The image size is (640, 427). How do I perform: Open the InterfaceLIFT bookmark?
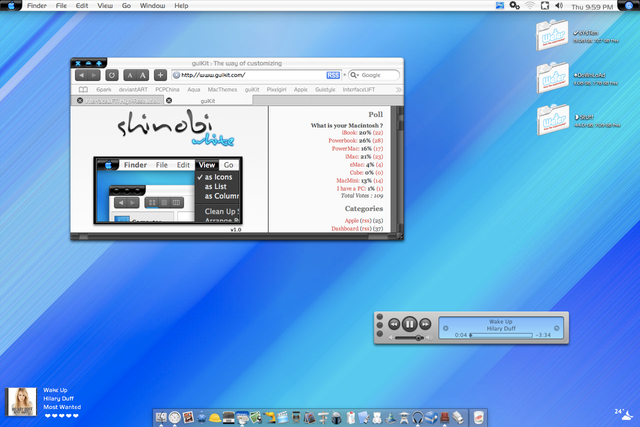359,89
